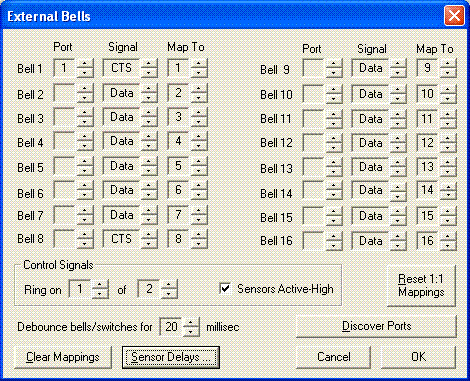Viewport: 470px width, 381px height.
Task: Confirm settings with OK button
Action: [x=418, y=357]
